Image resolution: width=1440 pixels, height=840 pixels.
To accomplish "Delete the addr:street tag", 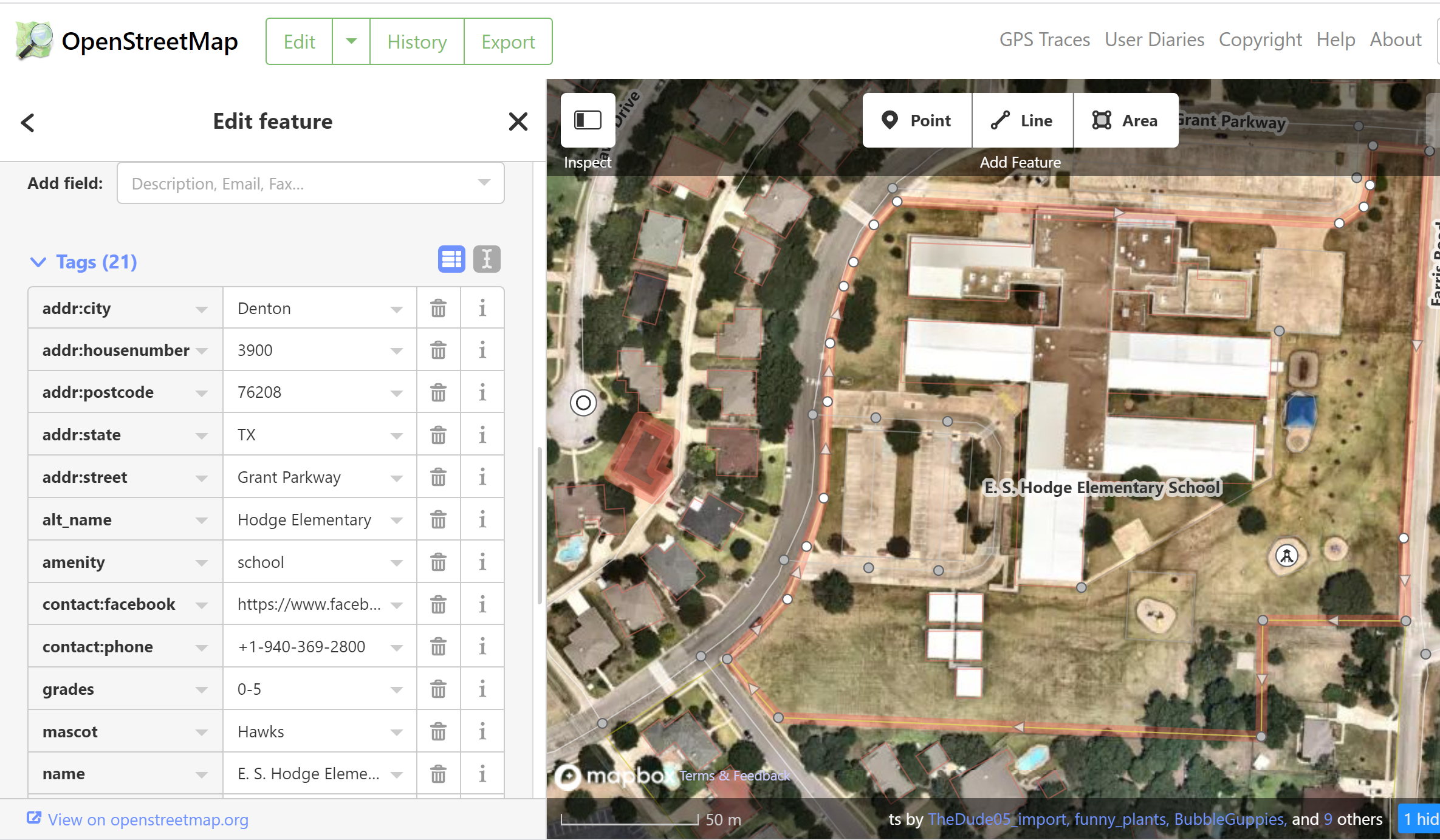I will click(438, 477).
